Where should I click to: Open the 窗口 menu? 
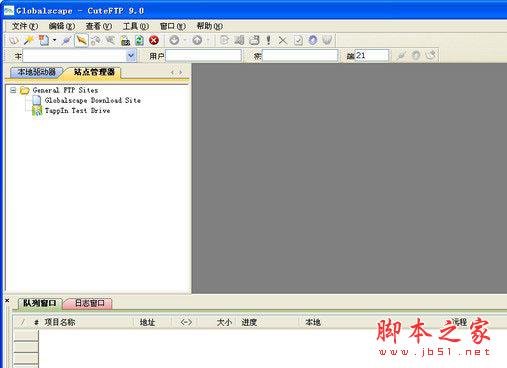173,26
